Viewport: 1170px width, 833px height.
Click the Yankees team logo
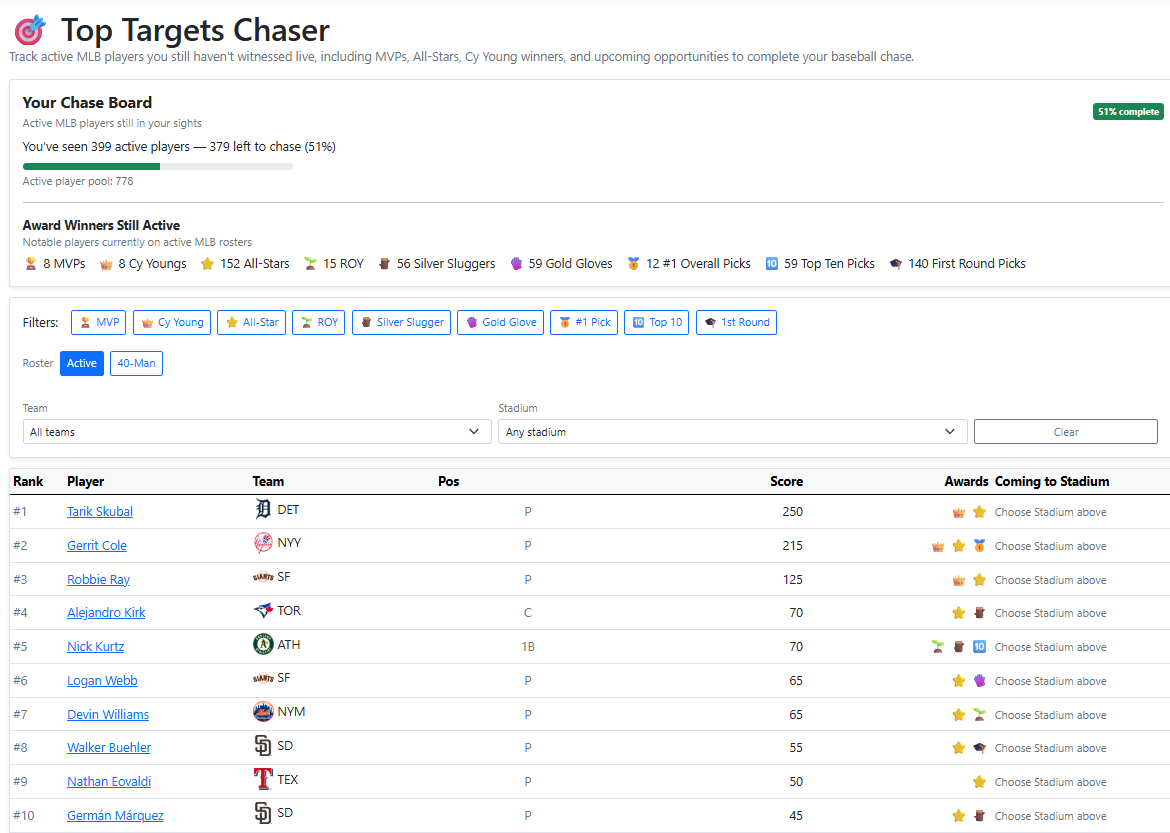pos(263,543)
